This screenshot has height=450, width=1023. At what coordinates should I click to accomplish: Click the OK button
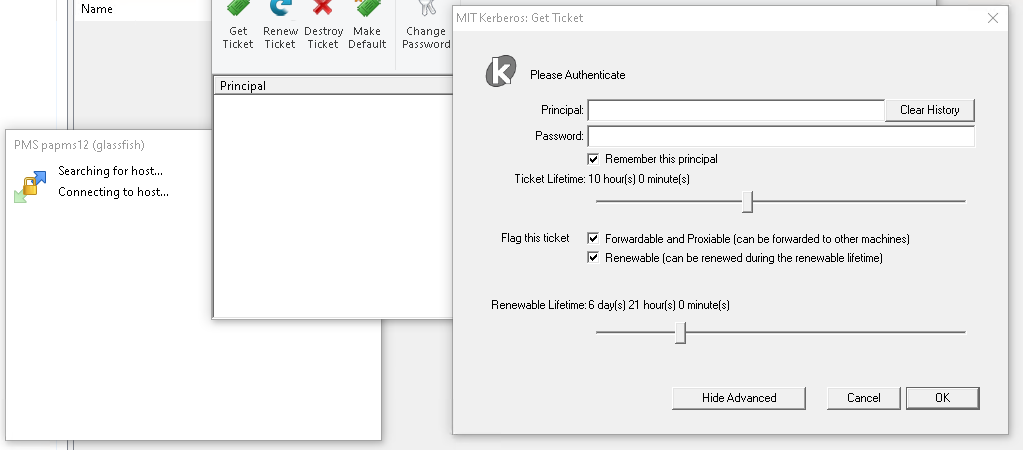(942, 398)
